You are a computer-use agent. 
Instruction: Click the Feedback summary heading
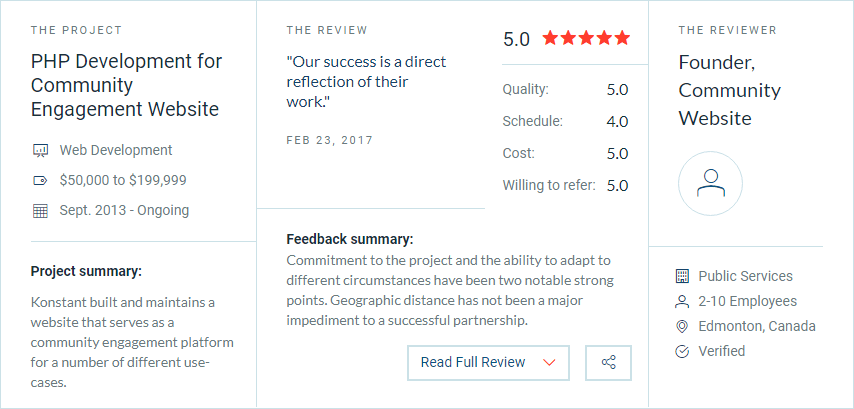(350, 239)
